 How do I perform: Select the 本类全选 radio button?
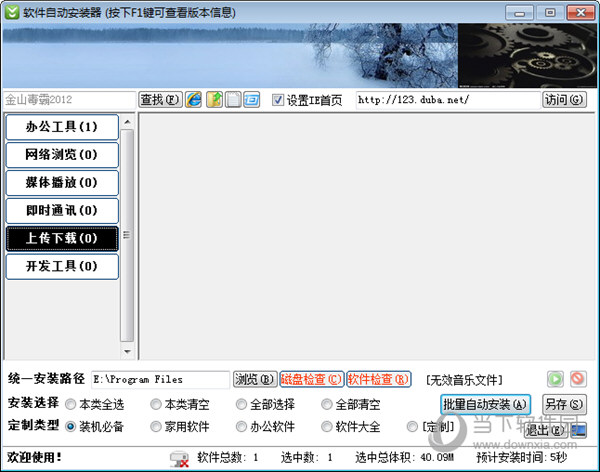tap(70, 404)
